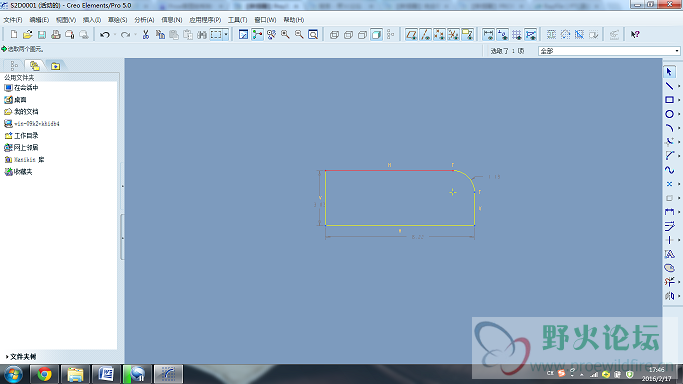This screenshot has width=683, height=384.
Task: Print using the printer icon
Action: [56, 34]
